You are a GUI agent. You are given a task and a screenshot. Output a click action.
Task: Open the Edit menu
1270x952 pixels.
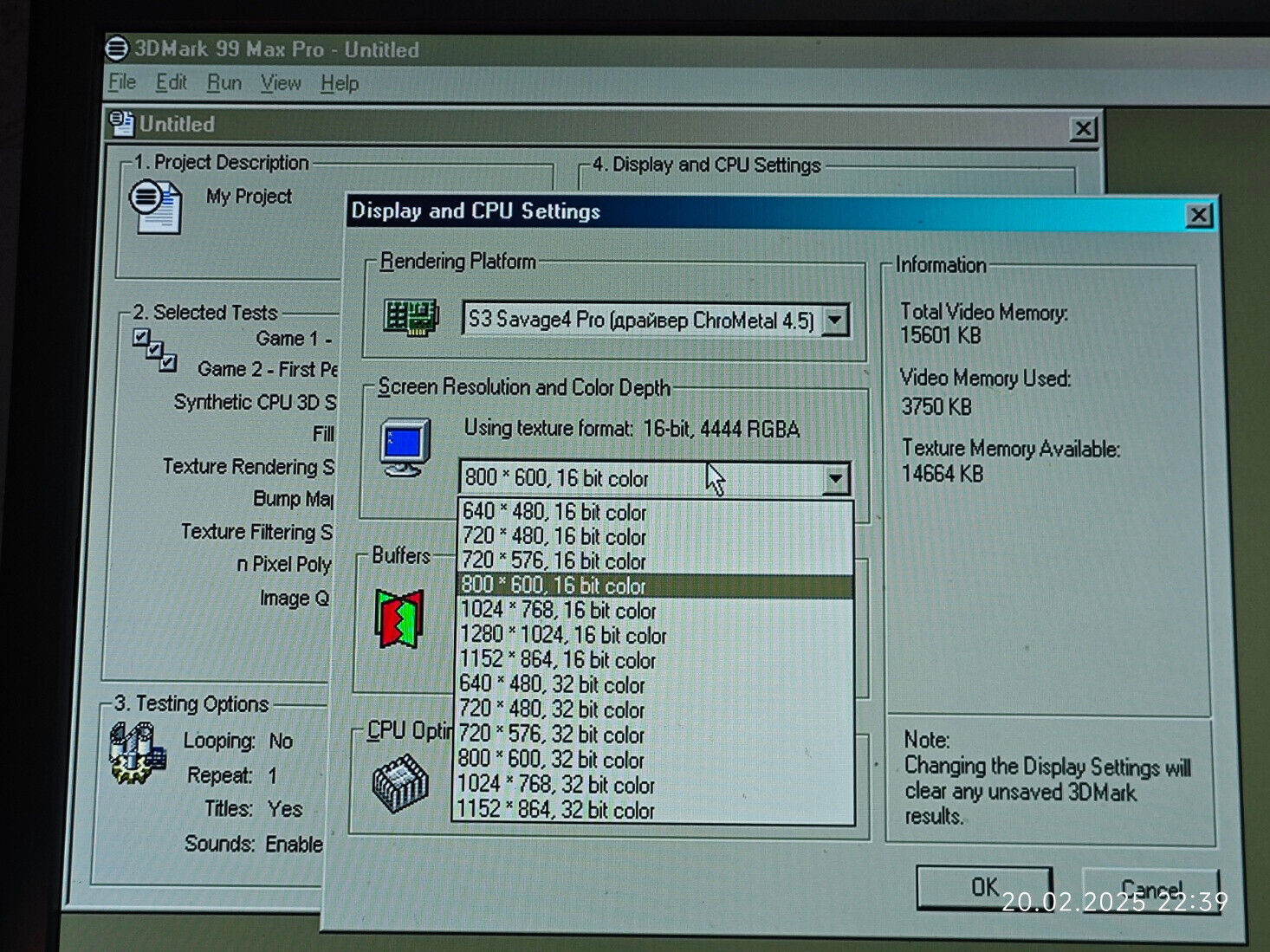171,82
